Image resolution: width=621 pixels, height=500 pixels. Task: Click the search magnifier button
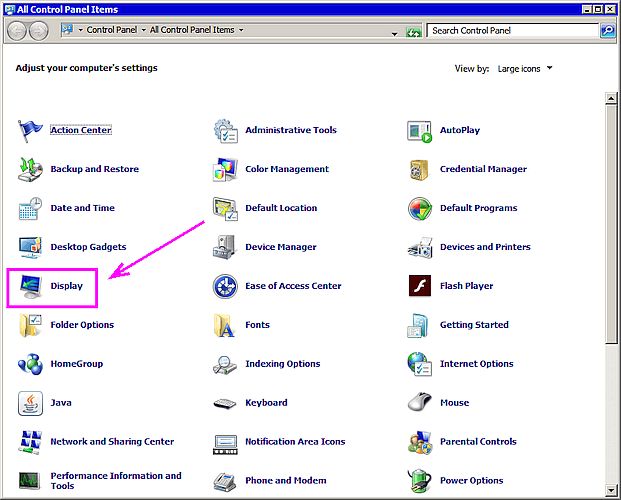pyautogui.click(x=607, y=31)
